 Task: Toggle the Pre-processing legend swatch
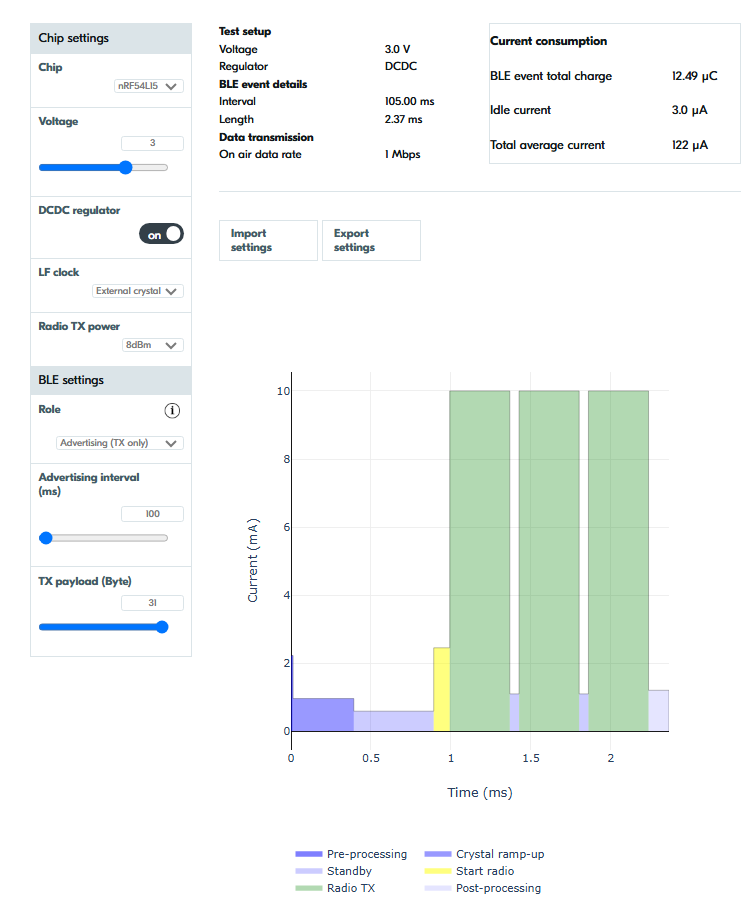tap(309, 854)
